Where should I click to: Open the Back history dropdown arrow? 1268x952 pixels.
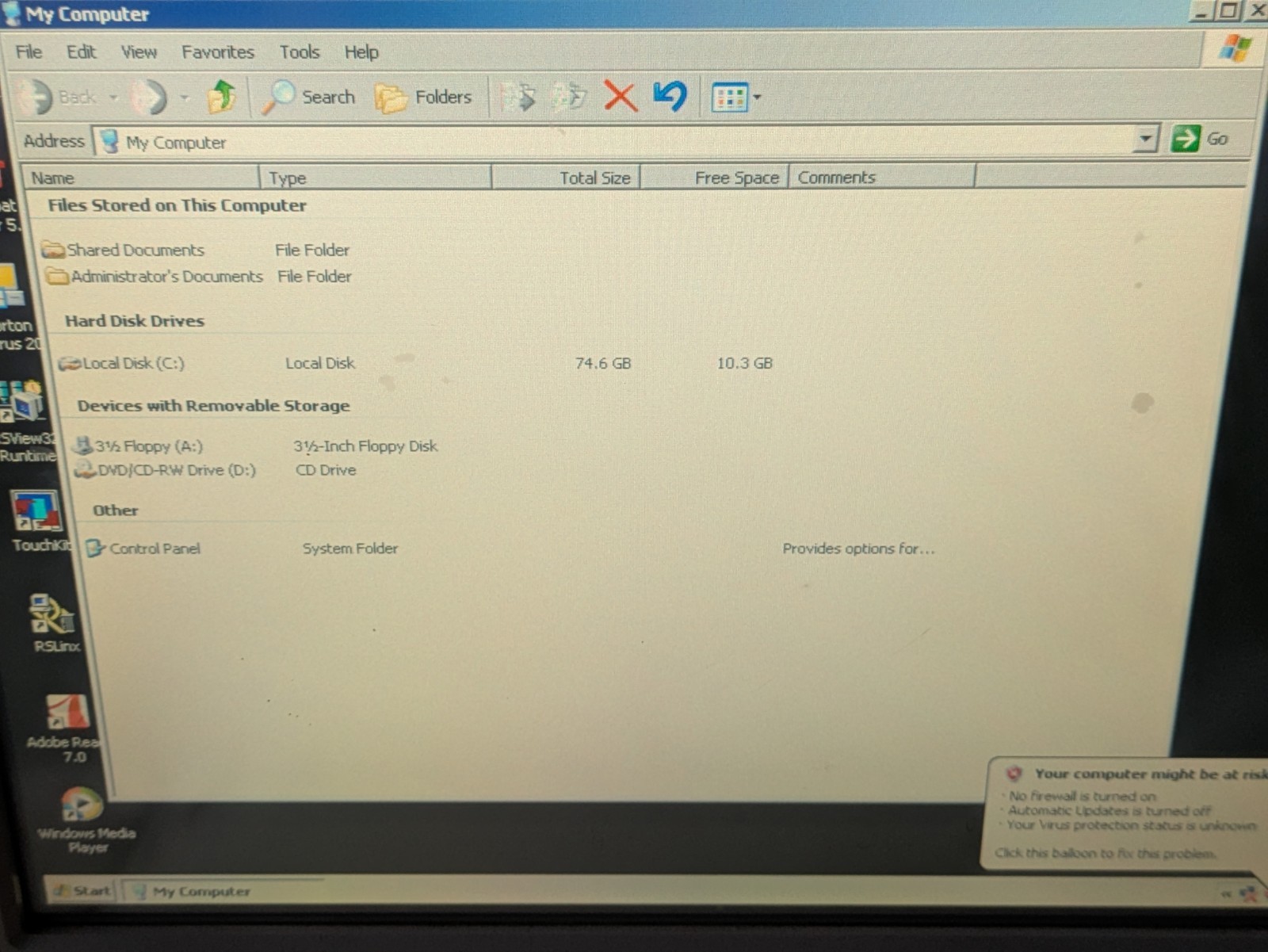(113, 97)
